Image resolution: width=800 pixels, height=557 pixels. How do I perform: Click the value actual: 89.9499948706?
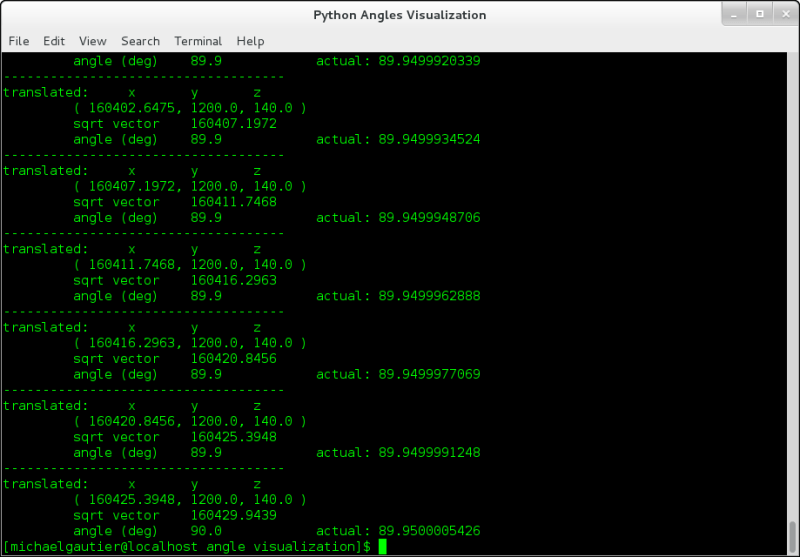point(398,218)
